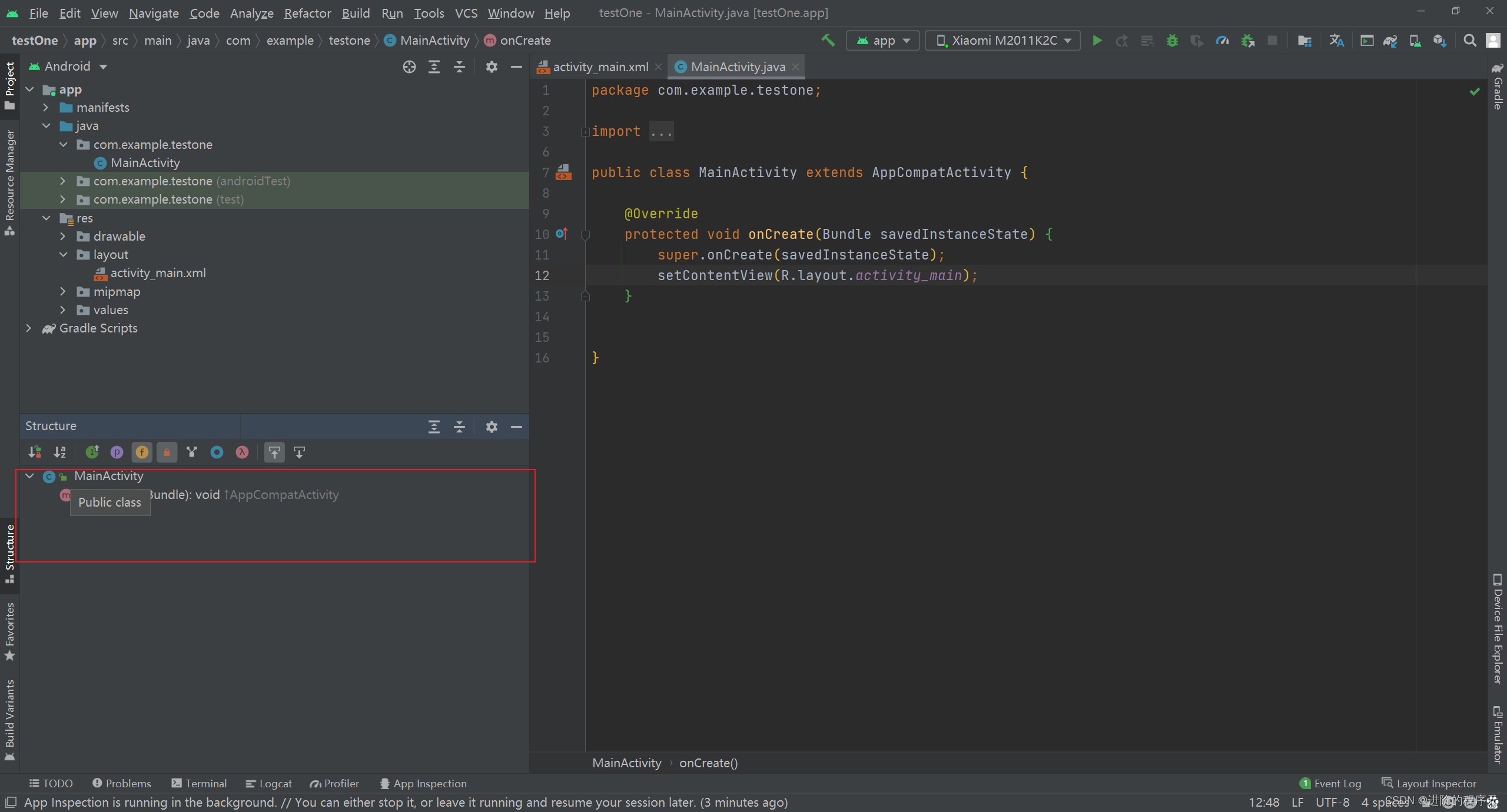
Task: Open SDK Manager cube icon
Action: click(x=1439, y=41)
